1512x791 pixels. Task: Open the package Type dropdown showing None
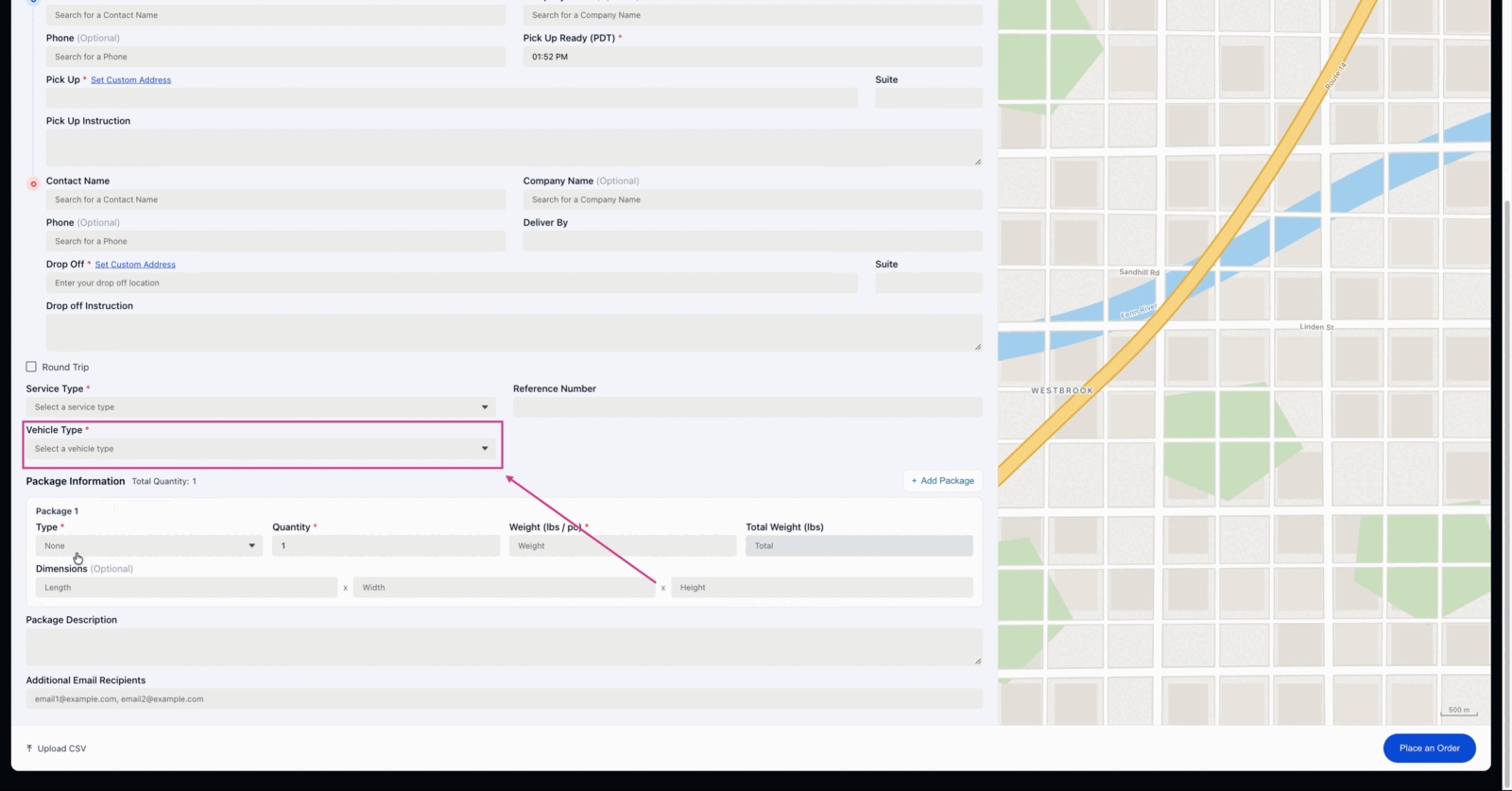149,546
